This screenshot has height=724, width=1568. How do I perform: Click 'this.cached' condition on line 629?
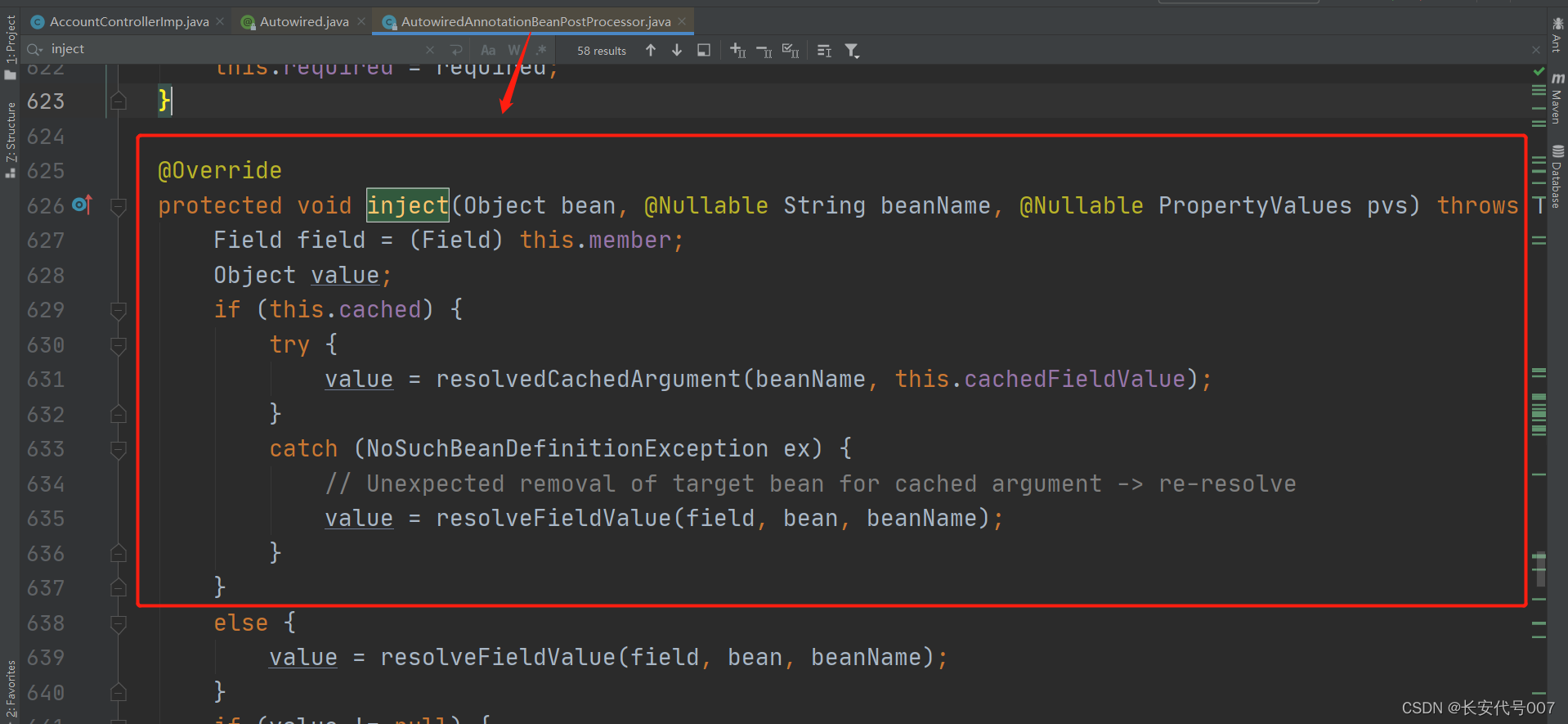click(x=345, y=310)
